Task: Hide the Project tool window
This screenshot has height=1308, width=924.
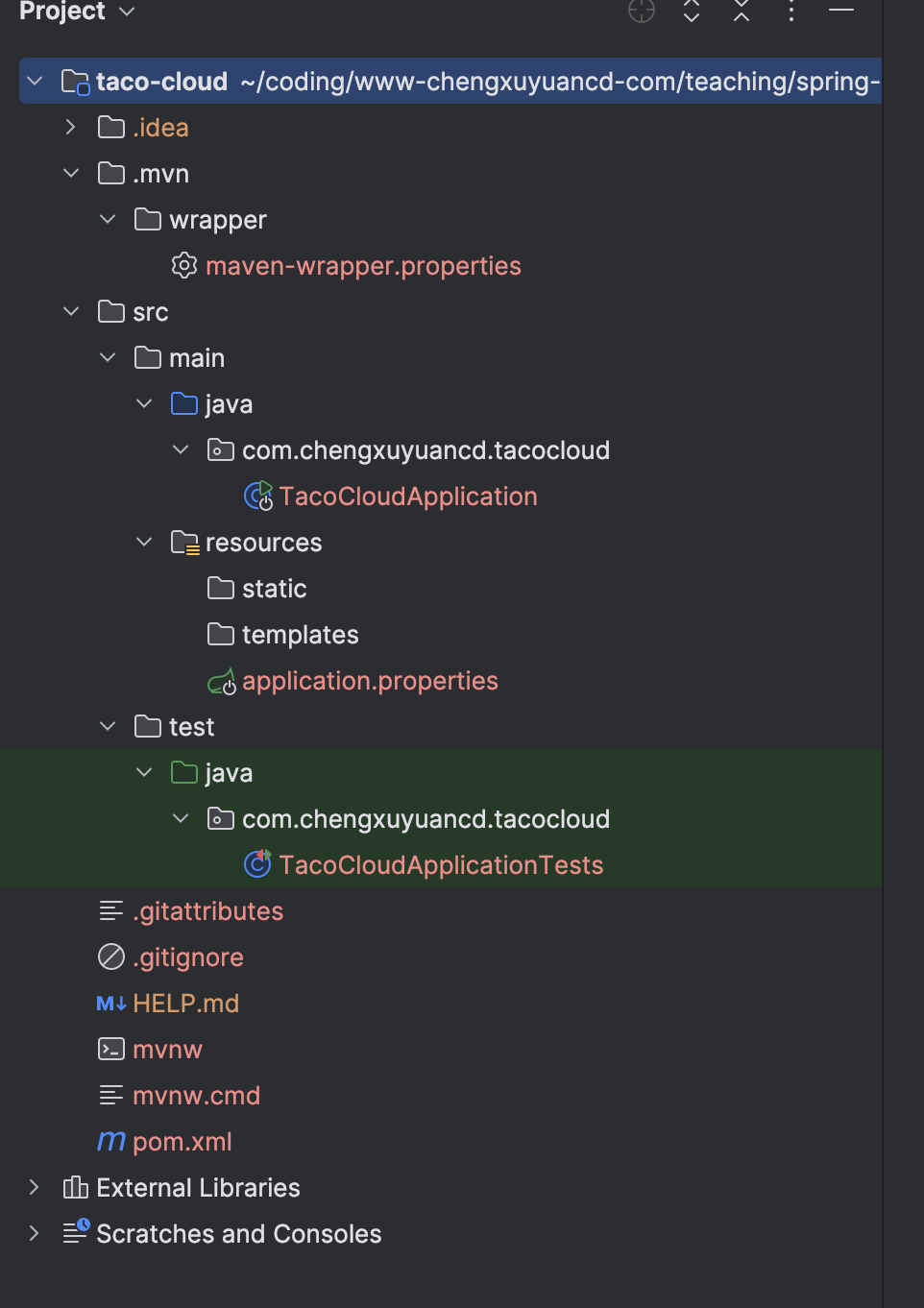Action: tap(840, 11)
